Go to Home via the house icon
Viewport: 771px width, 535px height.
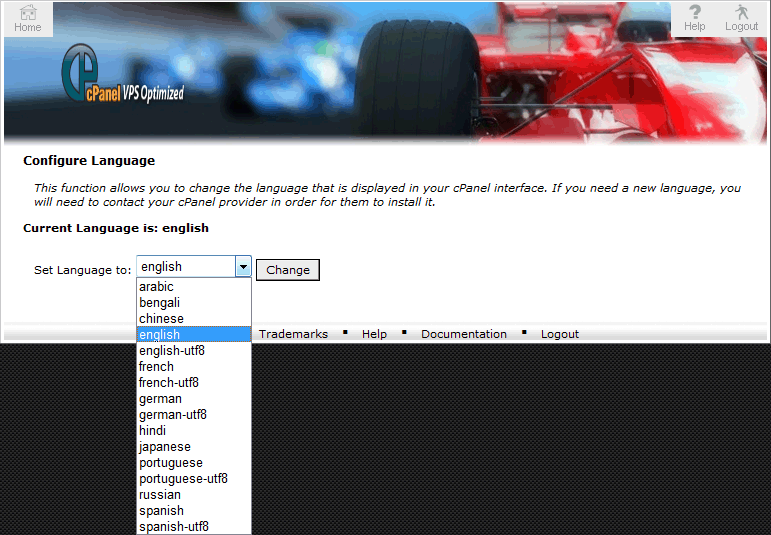(28, 19)
